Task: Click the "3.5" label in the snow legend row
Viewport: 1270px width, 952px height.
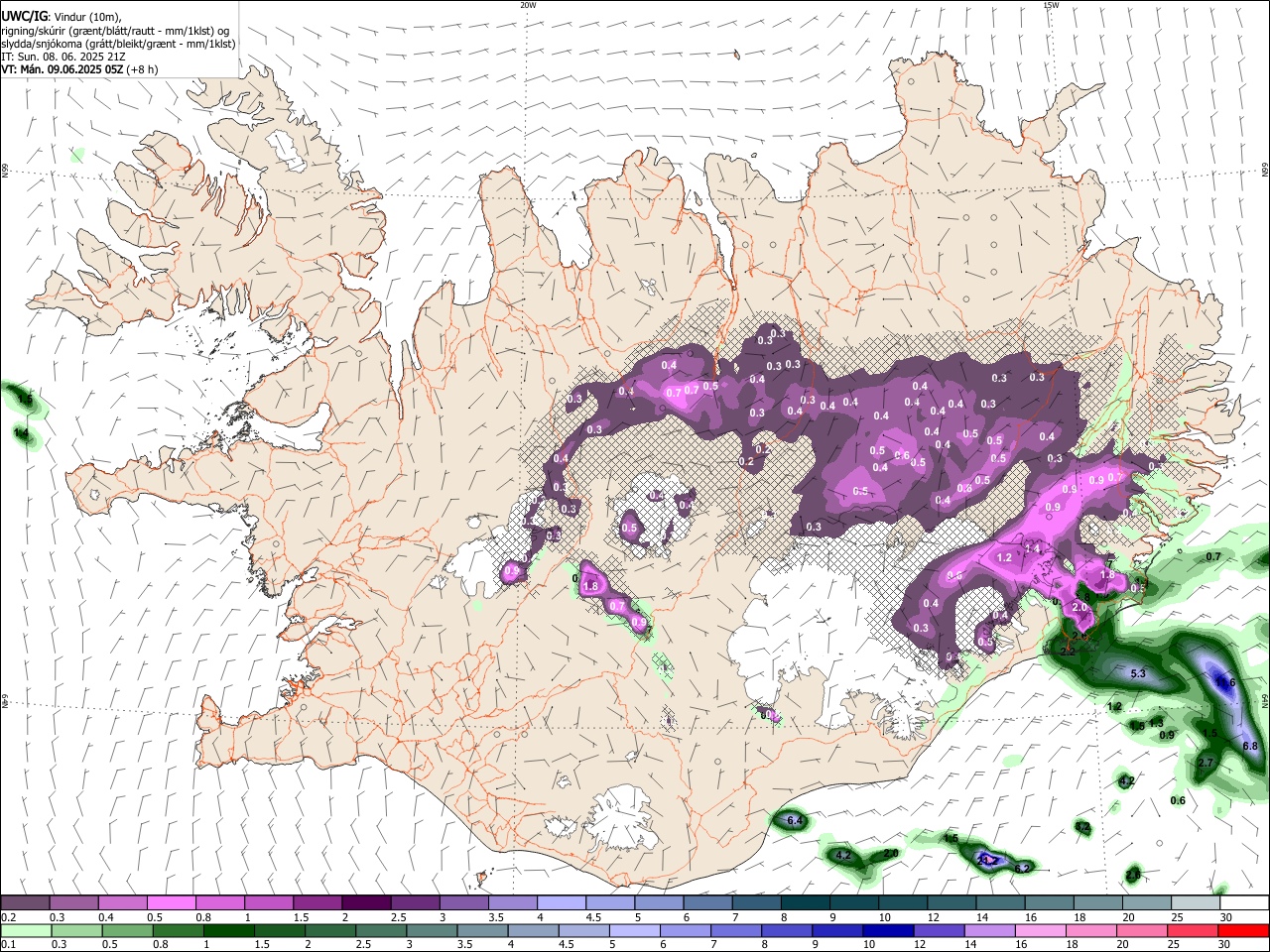Action: tap(496, 917)
